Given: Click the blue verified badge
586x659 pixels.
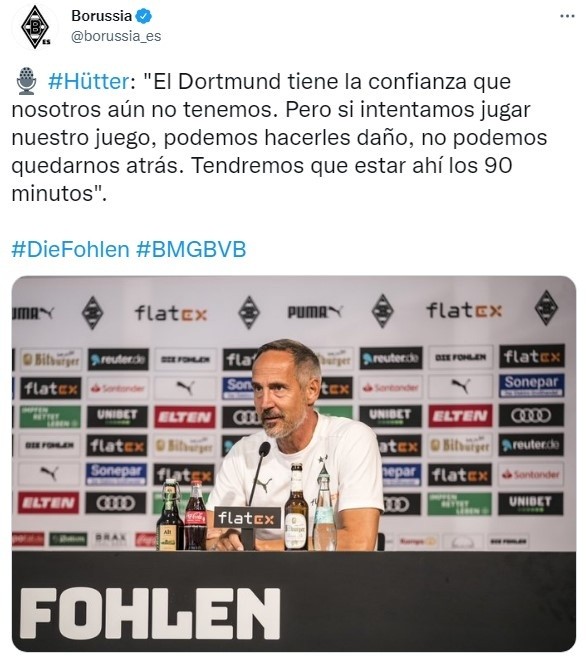Looking at the screenshot, I should point(144,17).
